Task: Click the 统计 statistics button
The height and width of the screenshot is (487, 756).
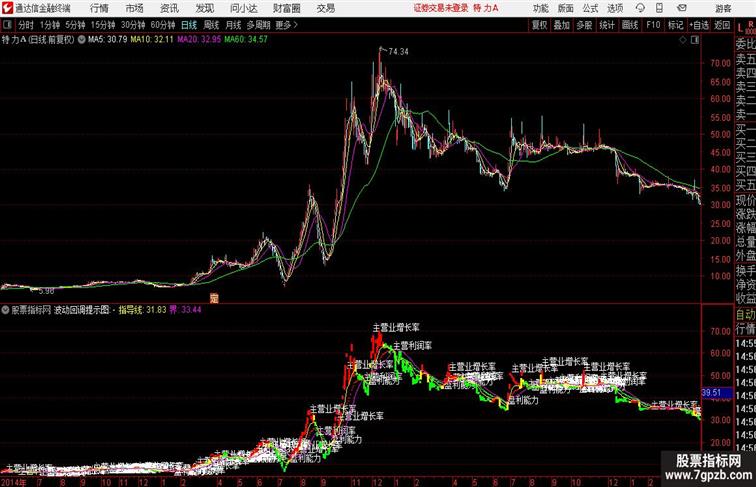Action: click(607, 25)
